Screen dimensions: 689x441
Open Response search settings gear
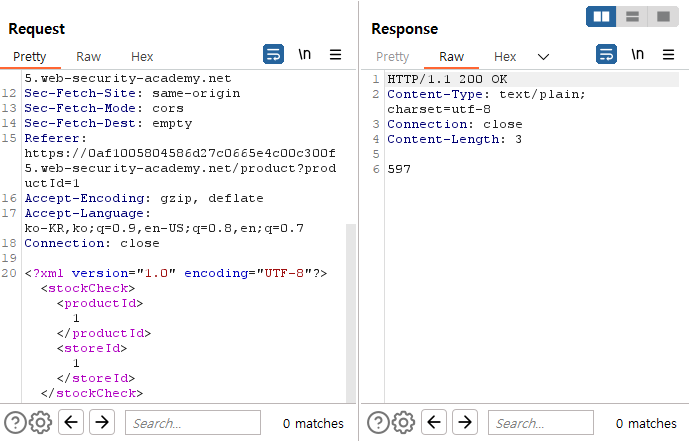tap(403, 423)
